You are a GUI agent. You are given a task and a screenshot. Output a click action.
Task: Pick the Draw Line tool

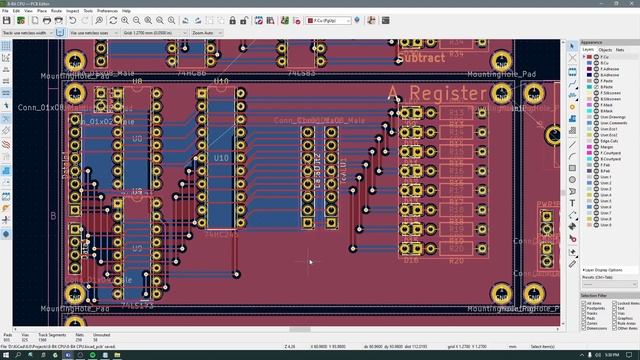[572, 144]
